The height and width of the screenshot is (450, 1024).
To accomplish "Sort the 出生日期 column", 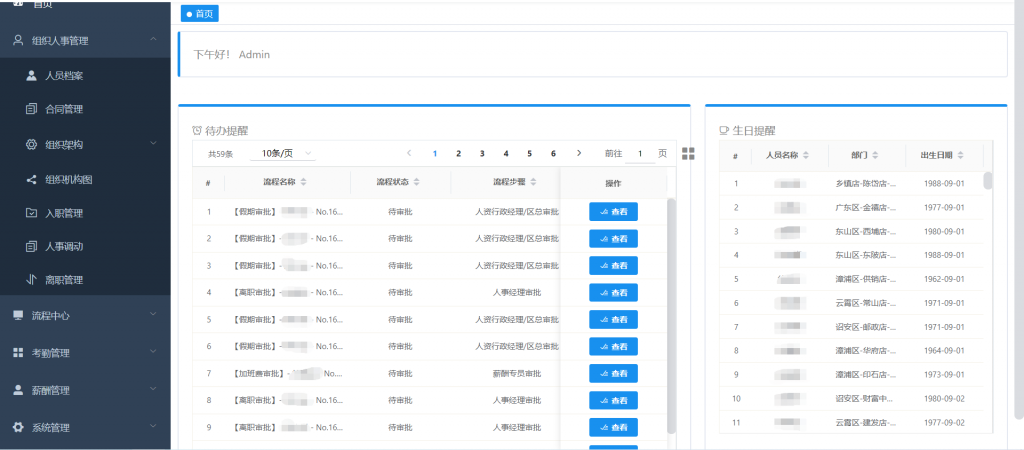I will tap(961, 155).
